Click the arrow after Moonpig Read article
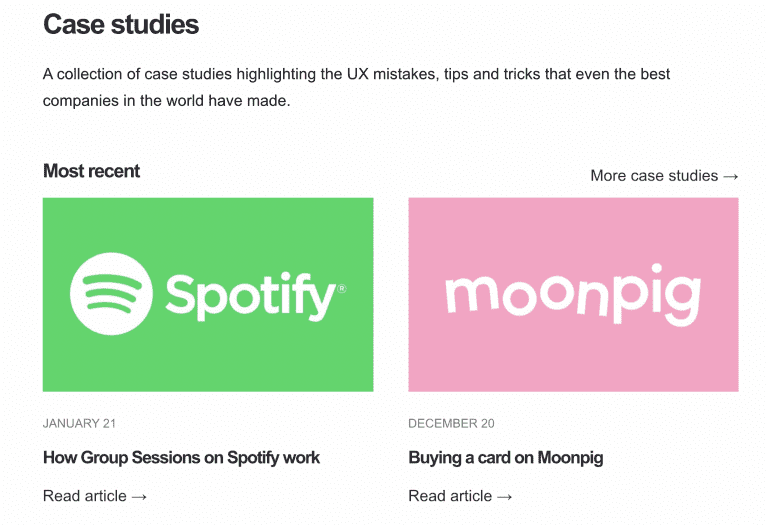 pyautogui.click(x=504, y=497)
